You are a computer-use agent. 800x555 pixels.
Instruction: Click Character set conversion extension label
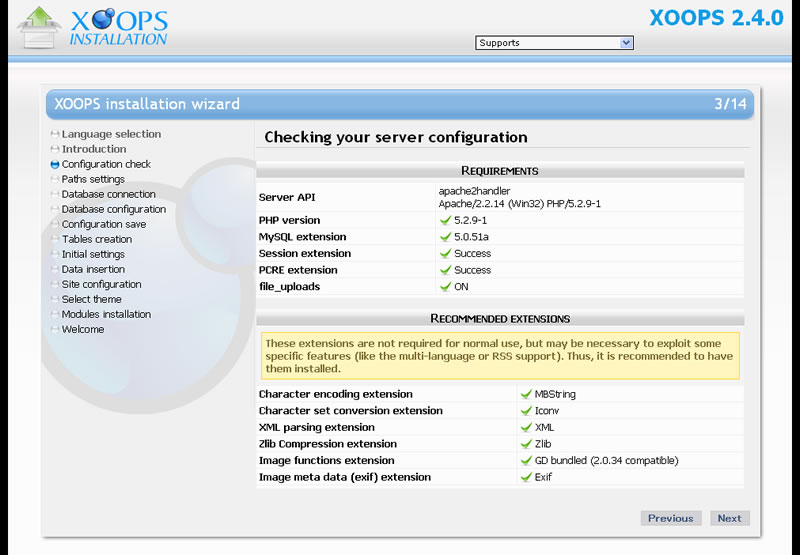coord(351,411)
